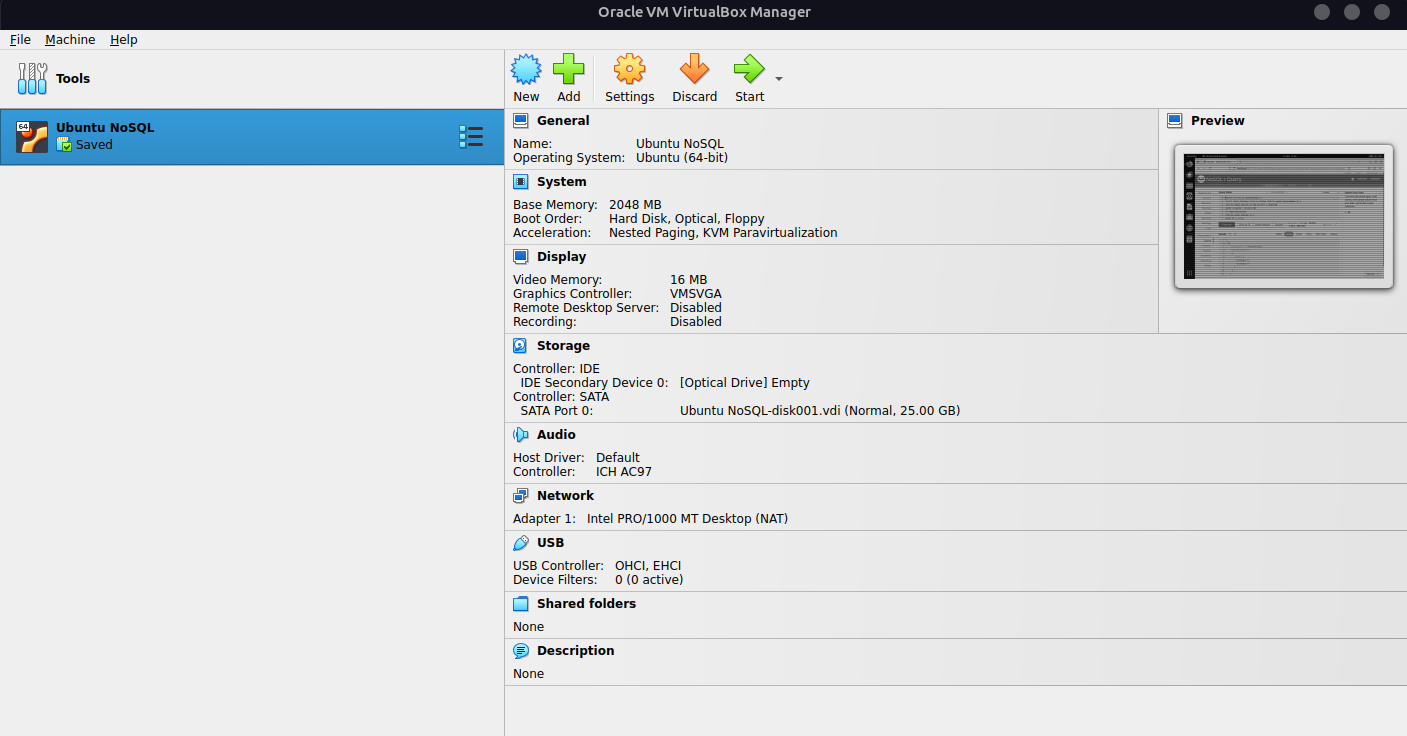1407x736 pixels.
Task: Click the System section header
Action: click(561, 182)
